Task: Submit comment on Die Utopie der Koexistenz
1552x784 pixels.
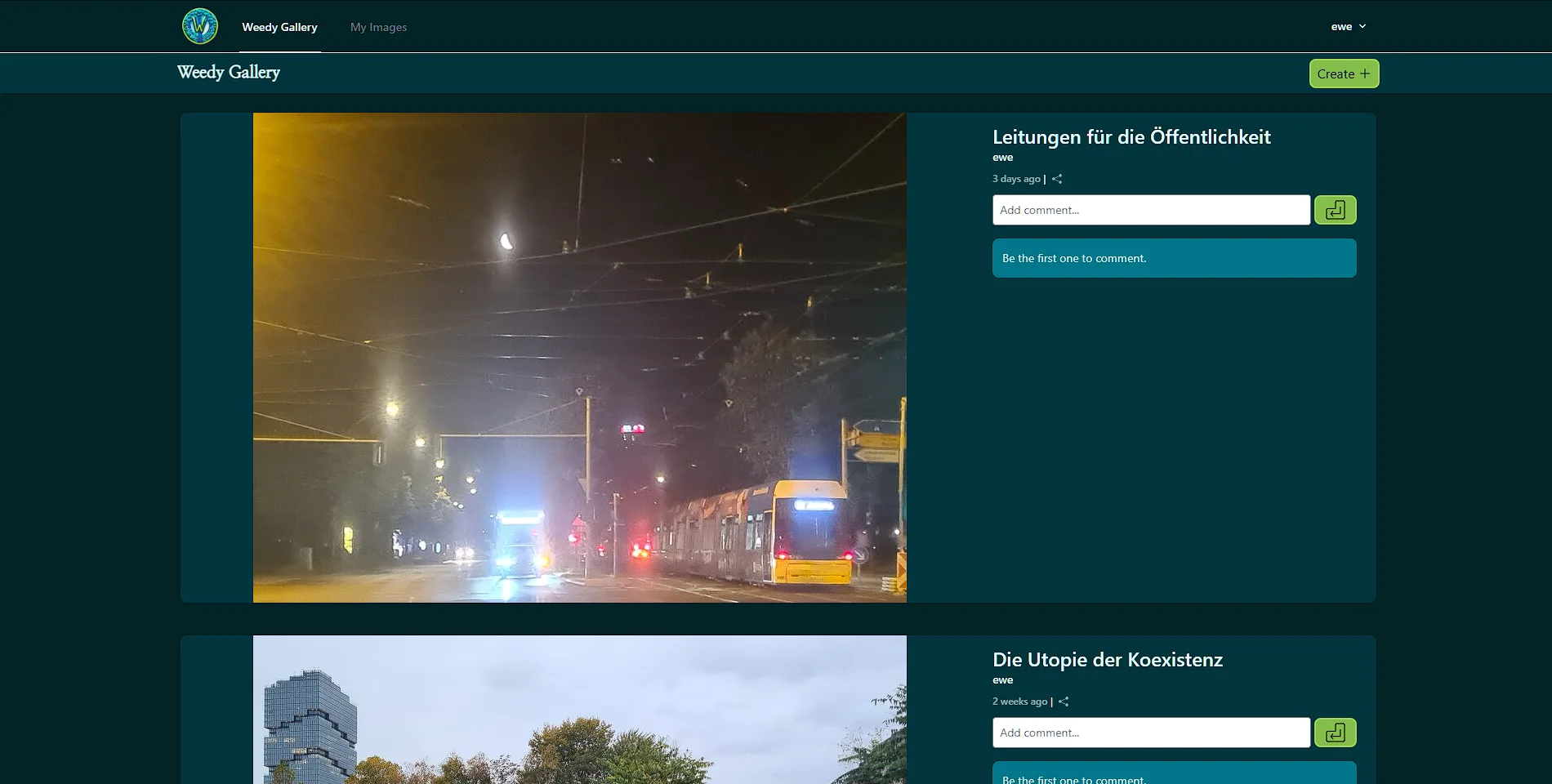Action: [x=1335, y=733]
